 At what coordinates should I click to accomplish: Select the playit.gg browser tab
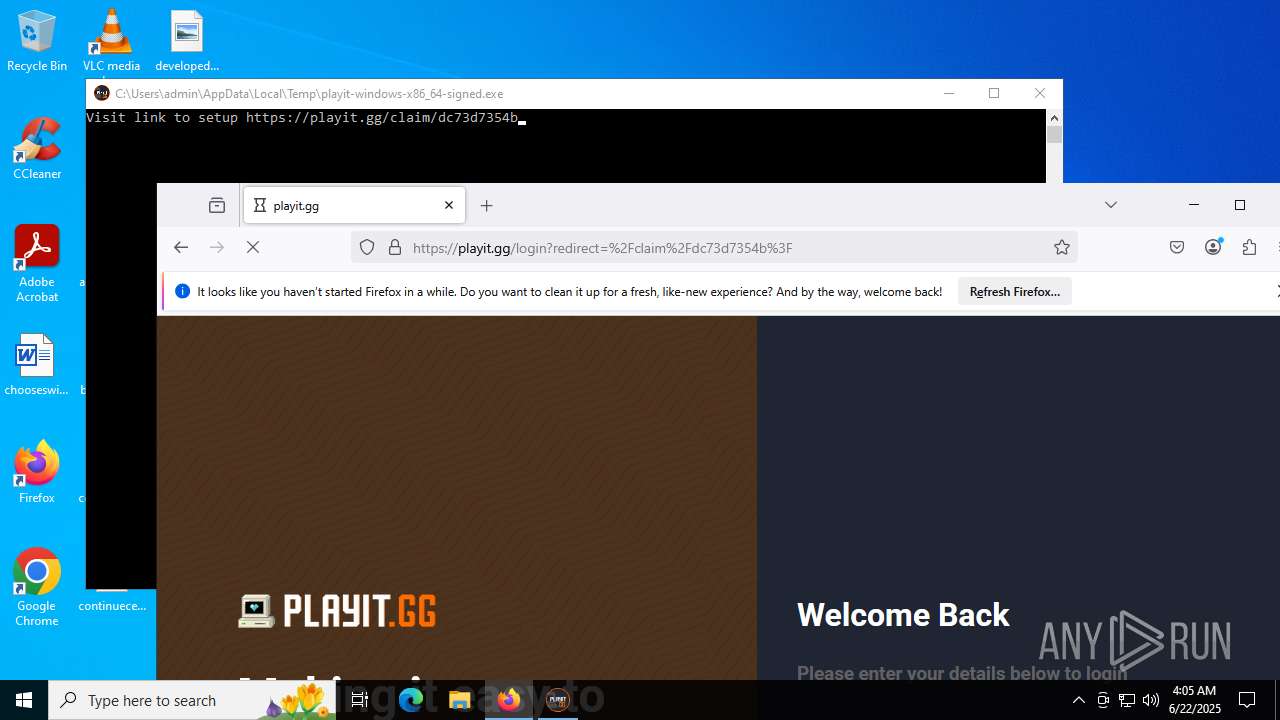pyautogui.click(x=355, y=205)
